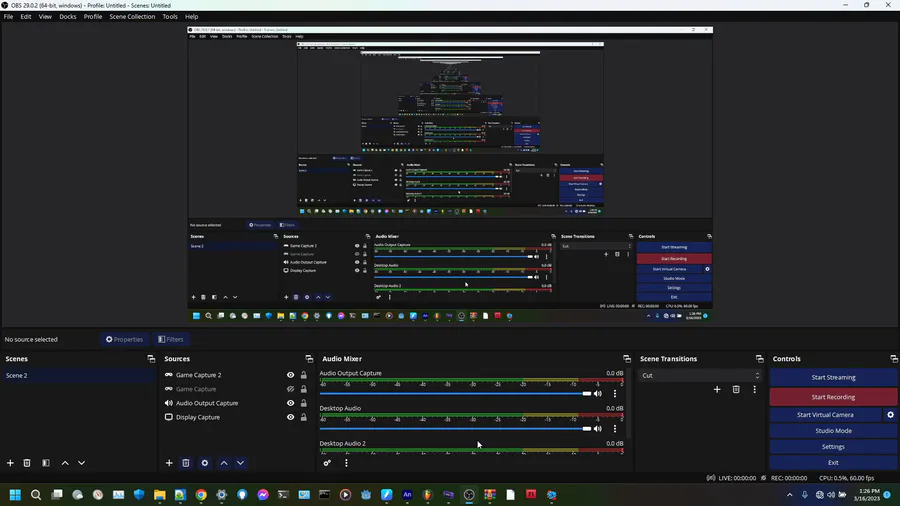Delete selected source with trash icon
Image resolution: width=900 pixels, height=506 pixels.
[x=186, y=463]
